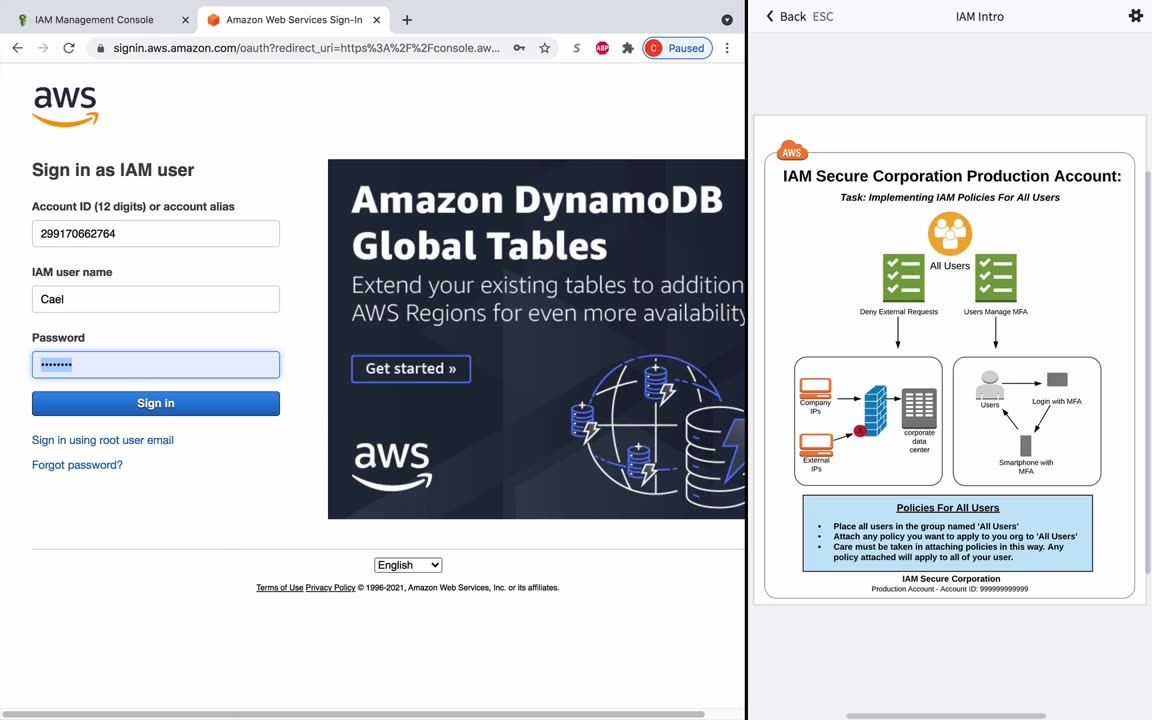Click the padlock site info icon
Image resolution: width=1152 pixels, height=720 pixels.
tap(101, 48)
